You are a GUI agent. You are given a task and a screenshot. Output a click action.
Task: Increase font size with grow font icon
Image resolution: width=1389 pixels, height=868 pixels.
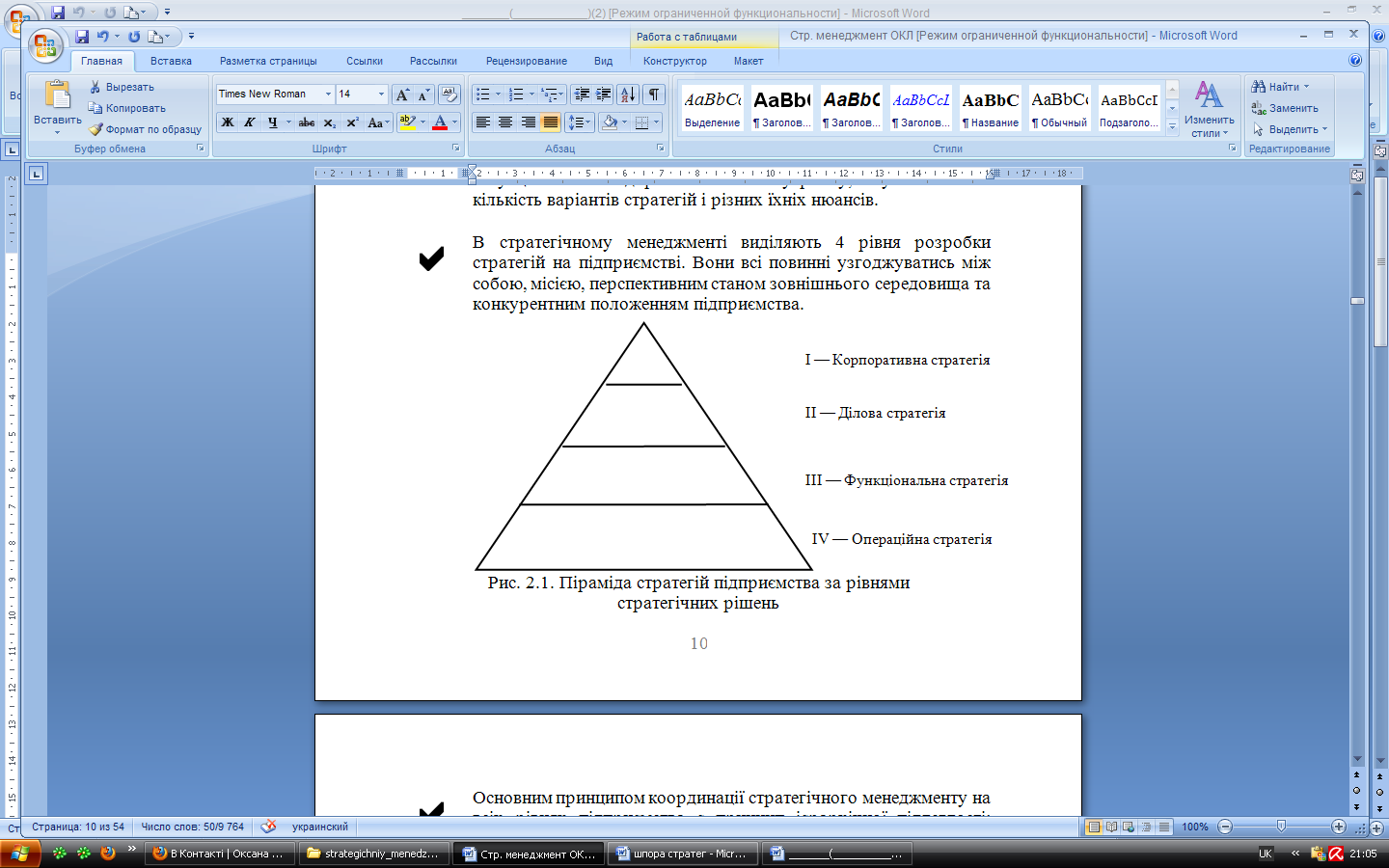click(403, 94)
